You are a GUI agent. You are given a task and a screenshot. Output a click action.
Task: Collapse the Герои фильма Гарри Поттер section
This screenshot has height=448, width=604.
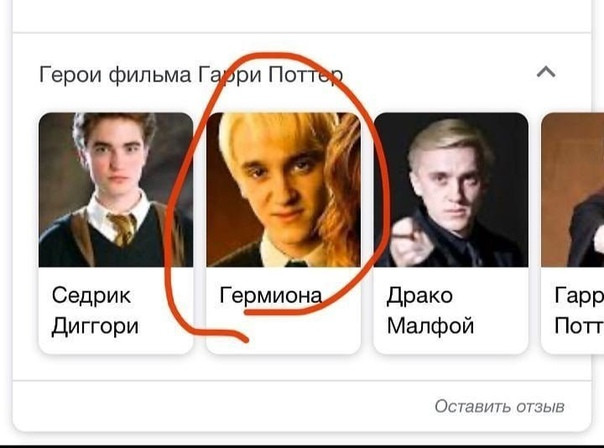[546, 72]
